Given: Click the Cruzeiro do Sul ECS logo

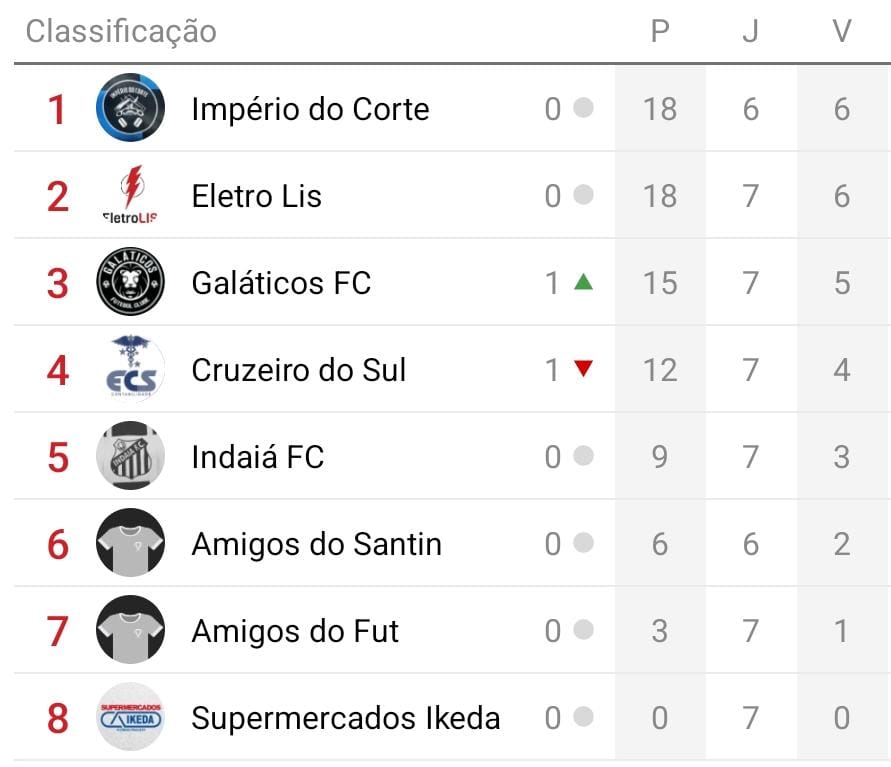Looking at the screenshot, I should [x=130, y=369].
